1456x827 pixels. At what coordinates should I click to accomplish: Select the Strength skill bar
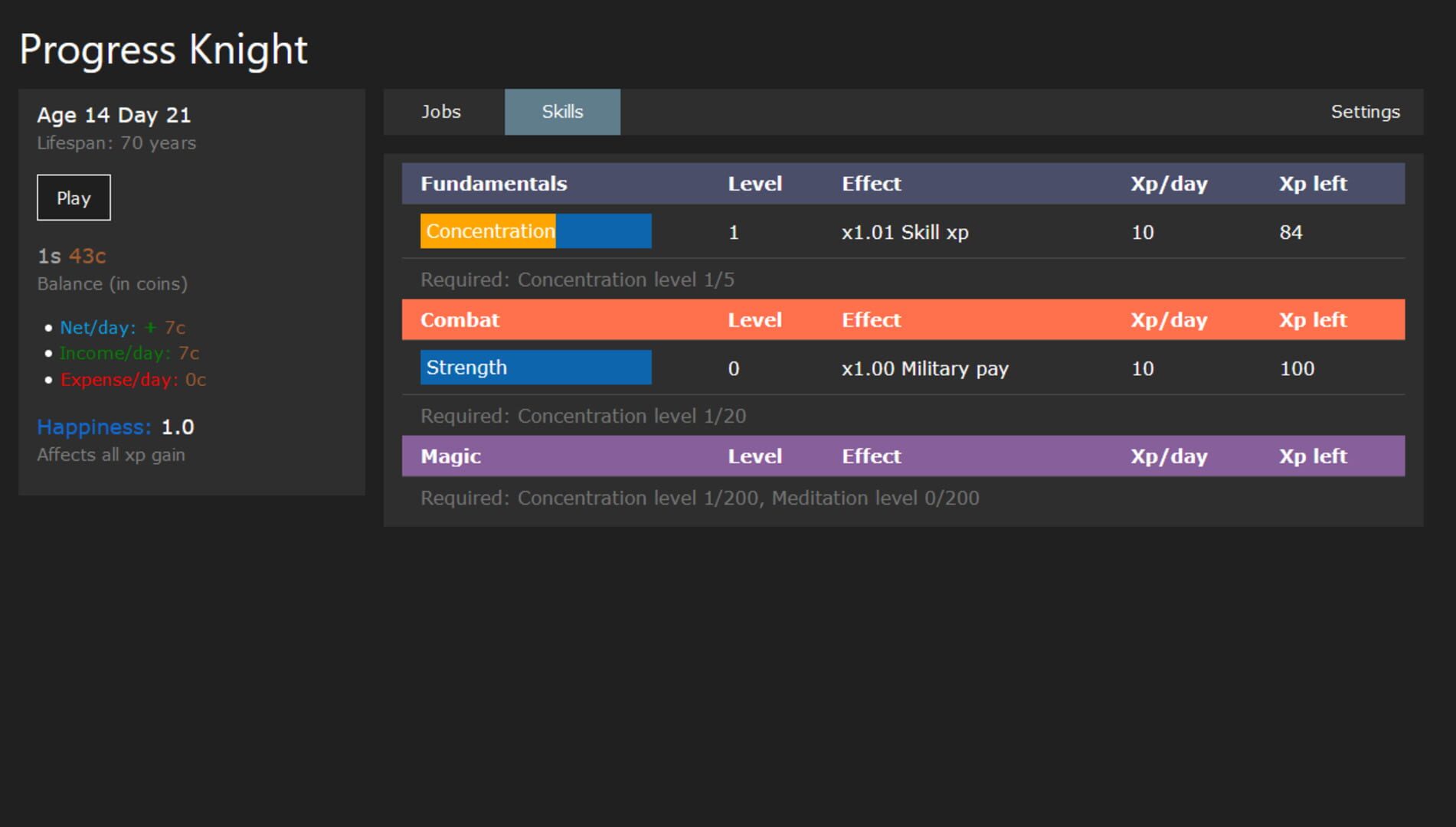pos(535,368)
